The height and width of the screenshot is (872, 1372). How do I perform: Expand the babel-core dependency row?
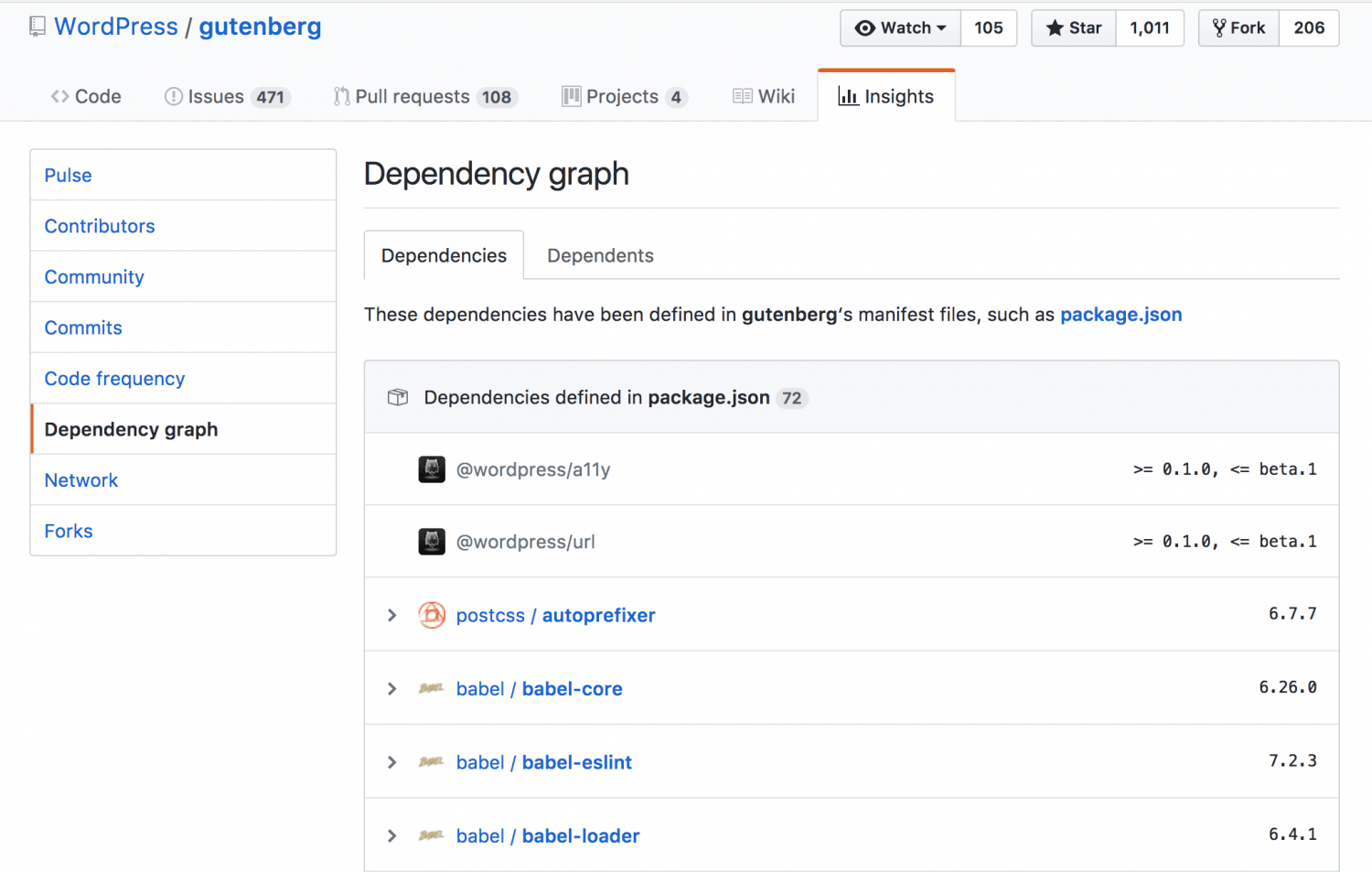(391, 688)
